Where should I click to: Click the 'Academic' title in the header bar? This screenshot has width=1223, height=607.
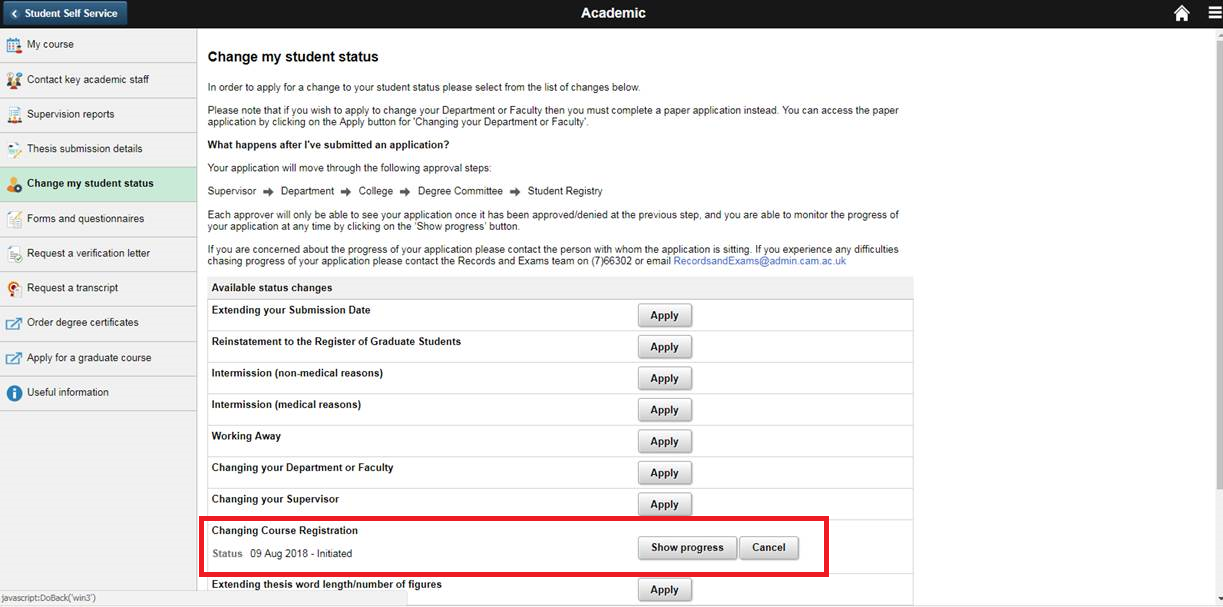tap(613, 13)
